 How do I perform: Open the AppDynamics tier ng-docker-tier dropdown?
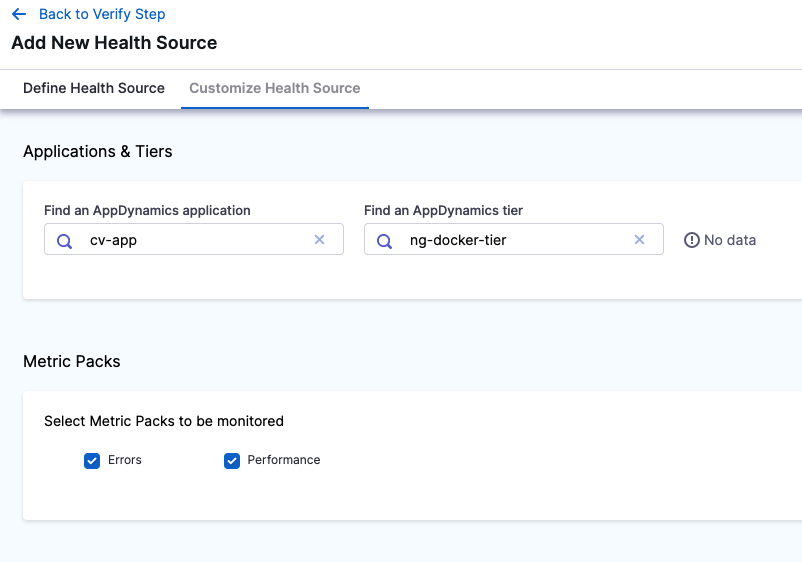(x=514, y=239)
